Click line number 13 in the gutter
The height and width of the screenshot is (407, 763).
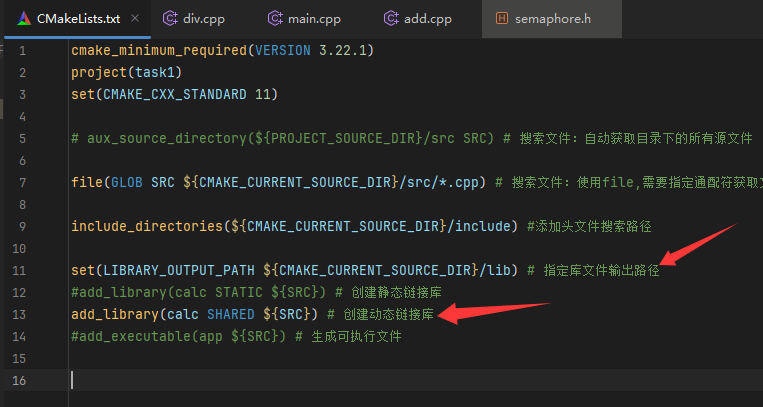[x=21, y=315]
